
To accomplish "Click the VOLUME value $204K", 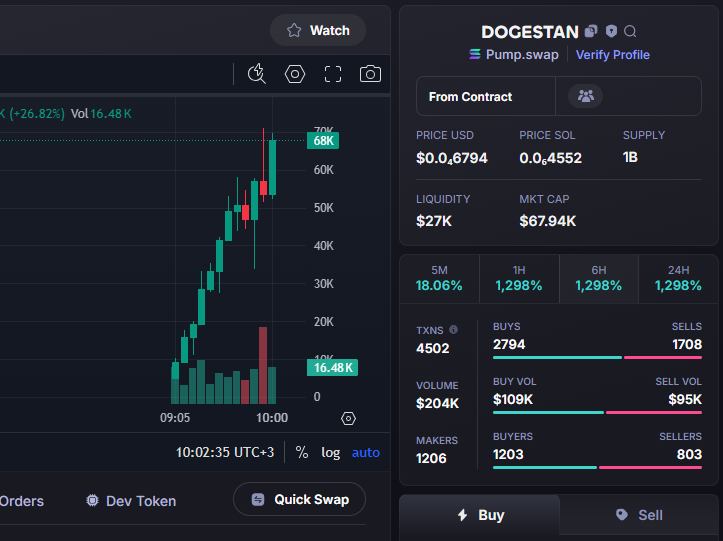I will coord(437,404).
